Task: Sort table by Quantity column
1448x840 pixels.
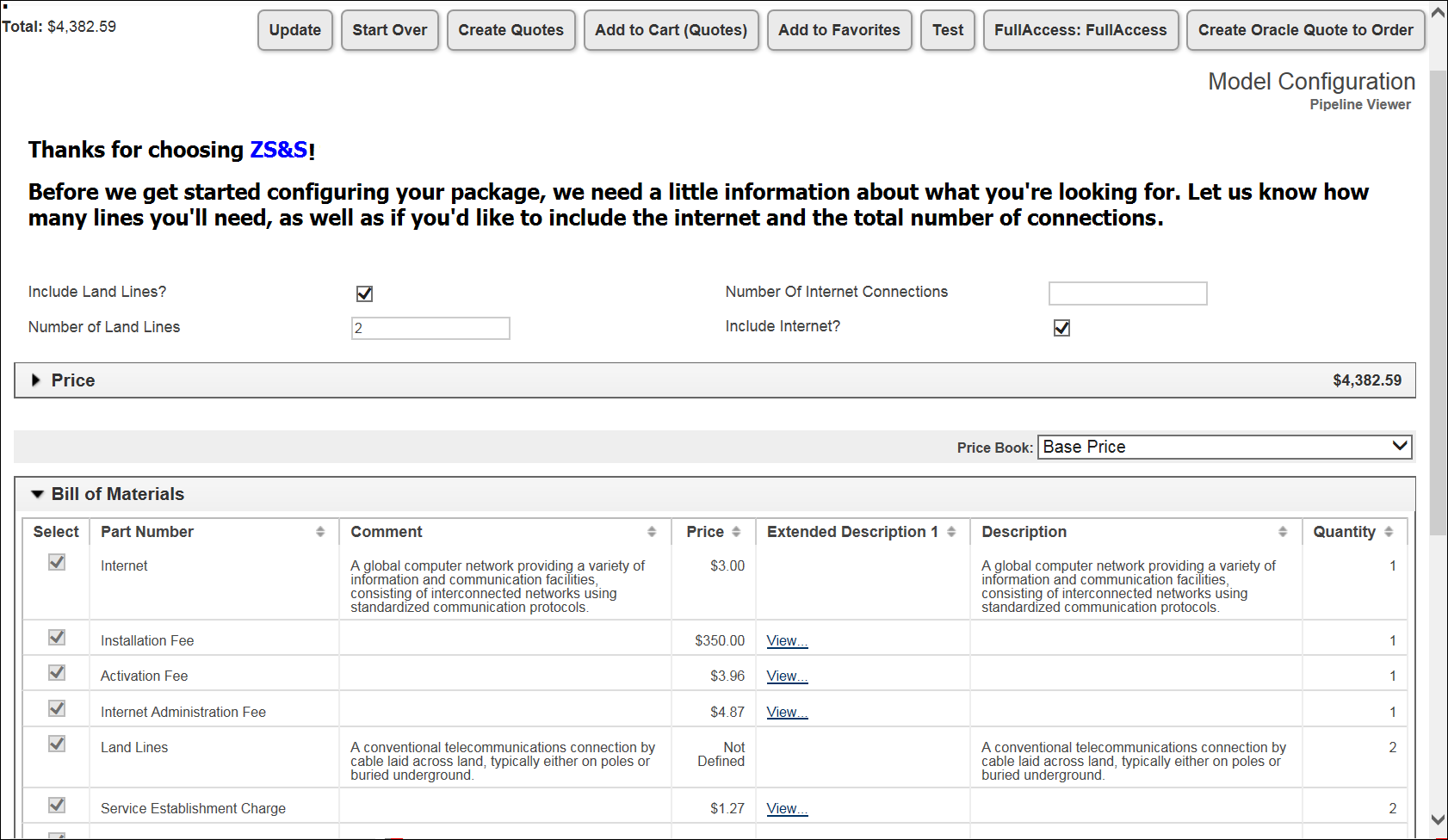Action: coord(1389,532)
